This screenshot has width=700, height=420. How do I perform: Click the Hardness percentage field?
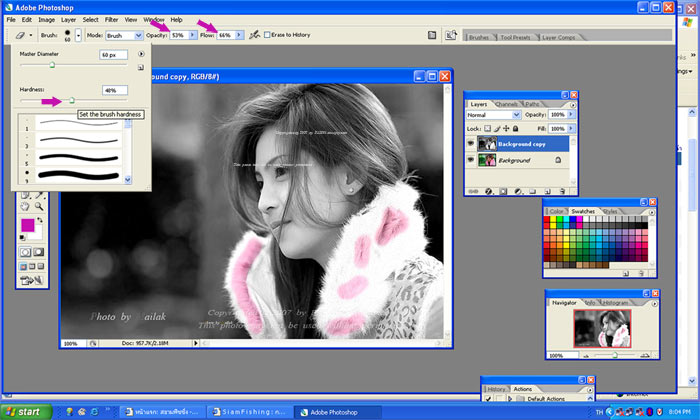coord(115,90)
